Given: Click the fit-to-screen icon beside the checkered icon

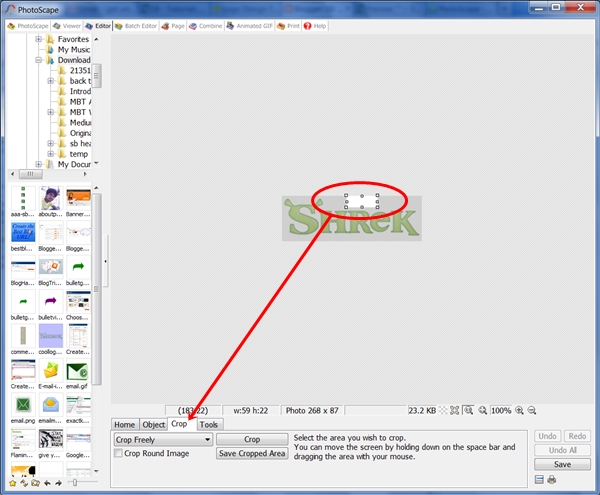Looking at the screenshot, I should (455, 410).
